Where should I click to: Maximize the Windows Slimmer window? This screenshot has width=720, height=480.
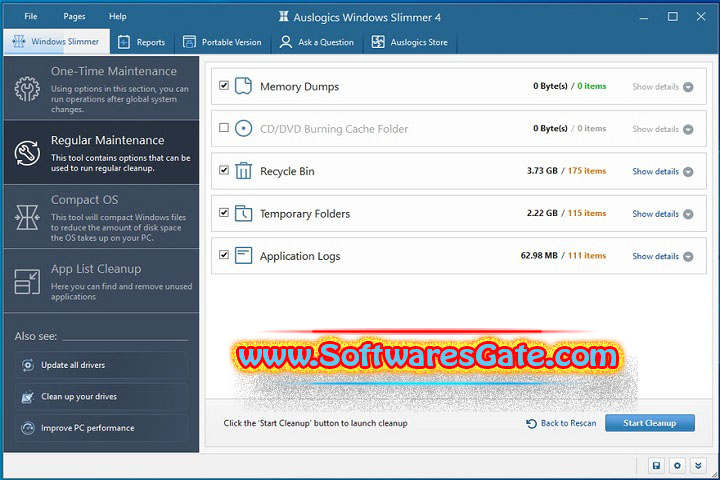pyautogui.click(x=673, y=17)
